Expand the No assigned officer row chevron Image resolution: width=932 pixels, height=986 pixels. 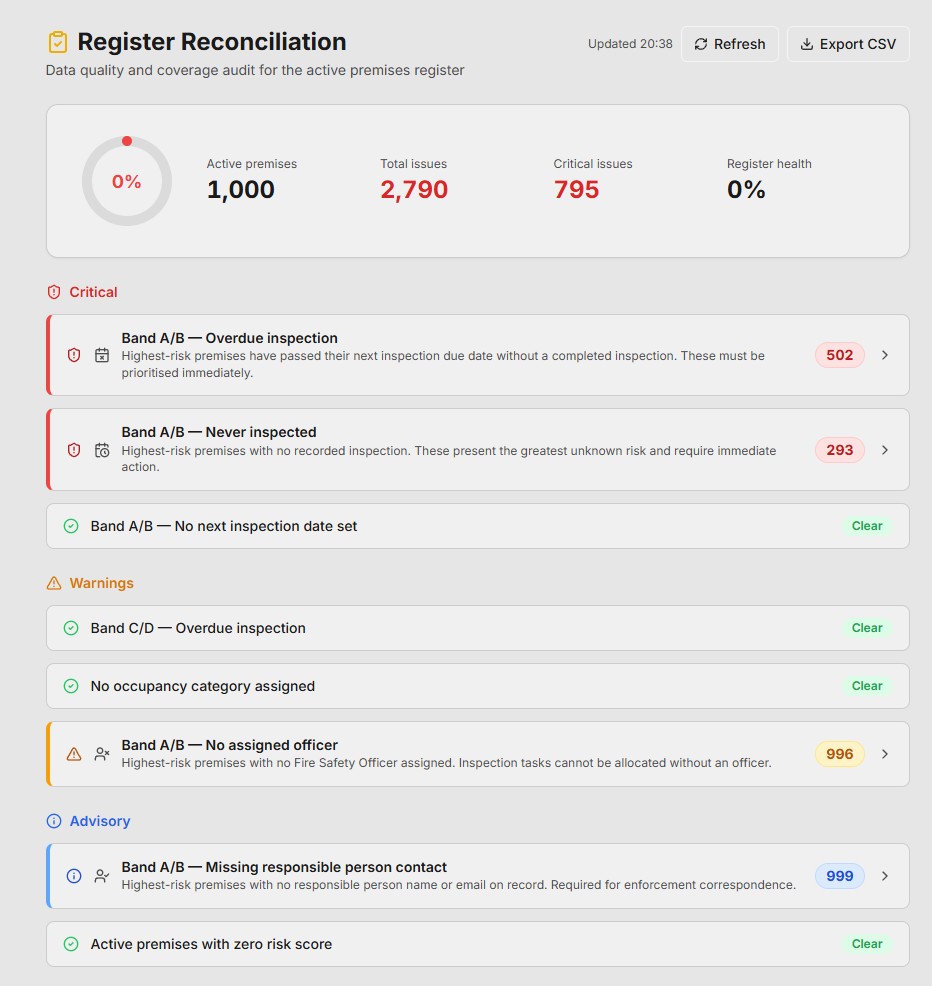(885, 754)
